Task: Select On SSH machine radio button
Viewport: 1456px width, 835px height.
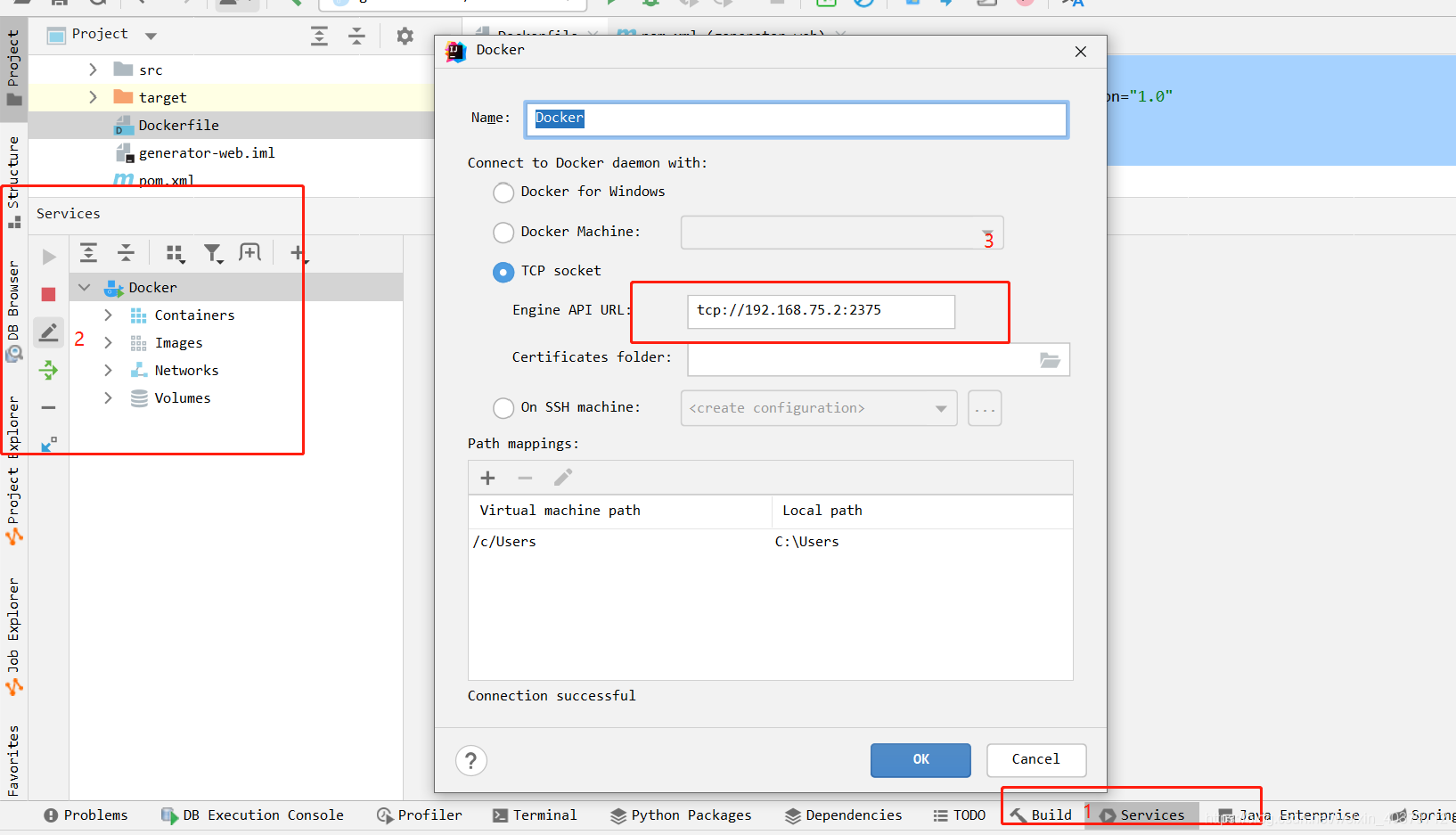Action: pos(503,408)
